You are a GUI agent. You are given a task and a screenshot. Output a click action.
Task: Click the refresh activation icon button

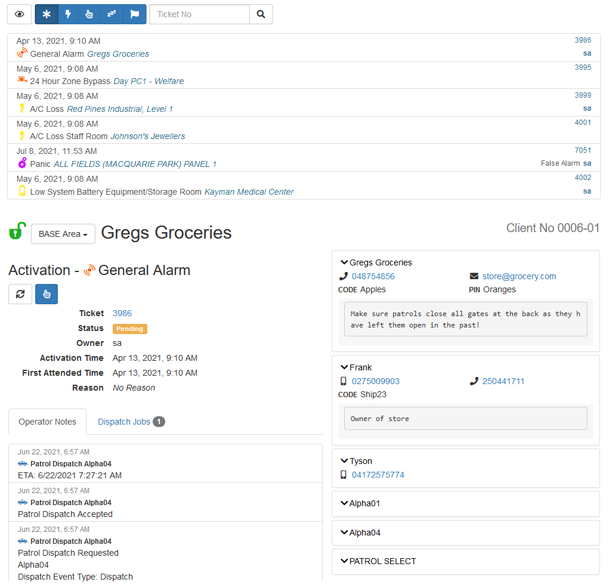(x=20, y=293)
